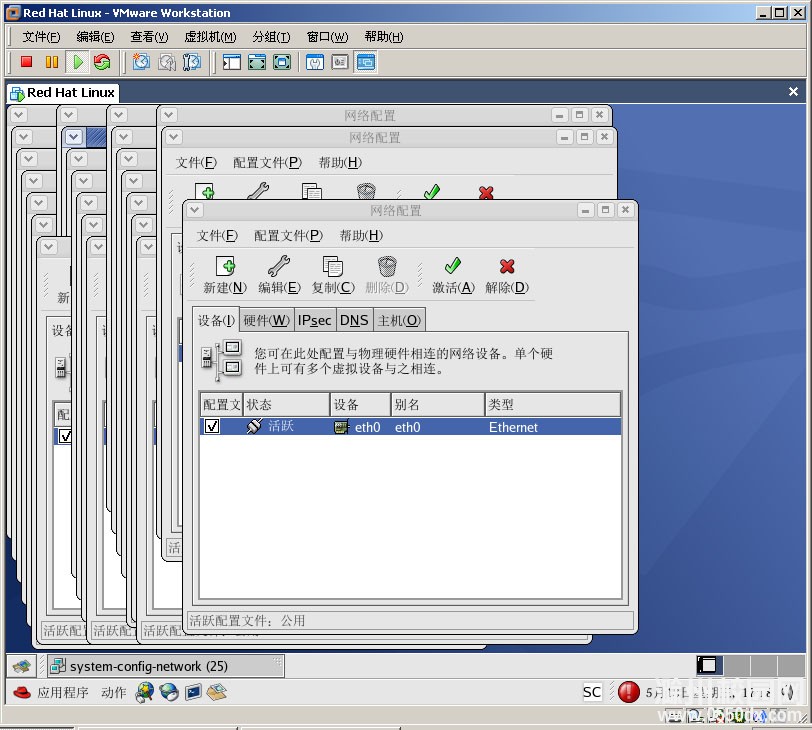The width and height of the screenshot is (812, 730).
Task: Open the summary view wrench window icon
Action: coord(315,63)
